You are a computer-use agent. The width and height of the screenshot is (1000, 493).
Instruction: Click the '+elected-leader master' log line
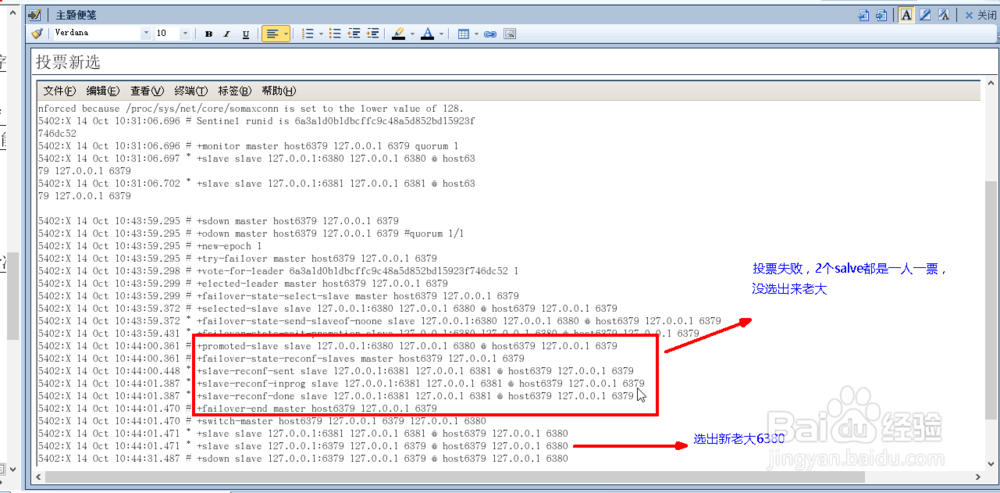[242, 283]
